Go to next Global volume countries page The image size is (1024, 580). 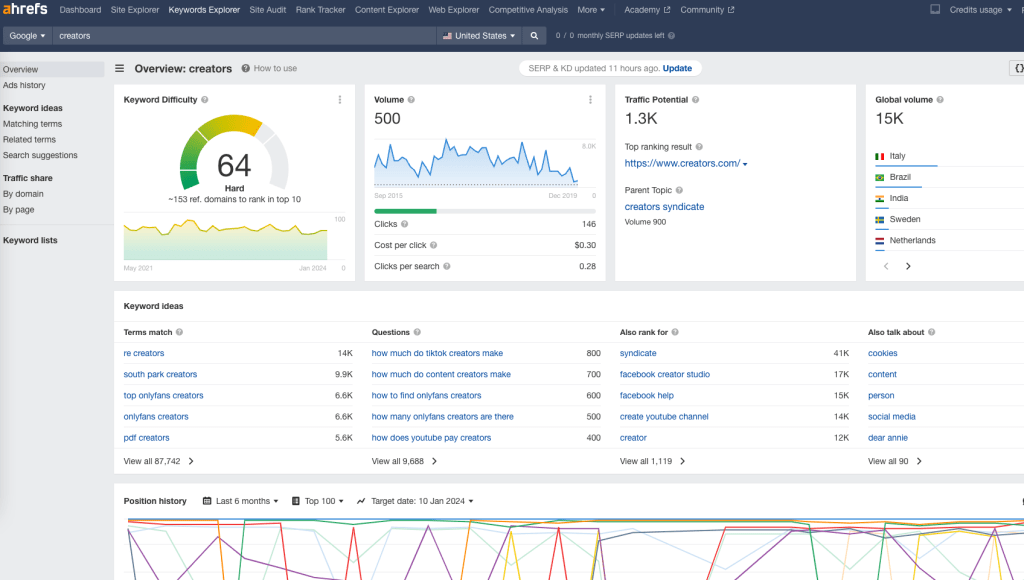908,266
